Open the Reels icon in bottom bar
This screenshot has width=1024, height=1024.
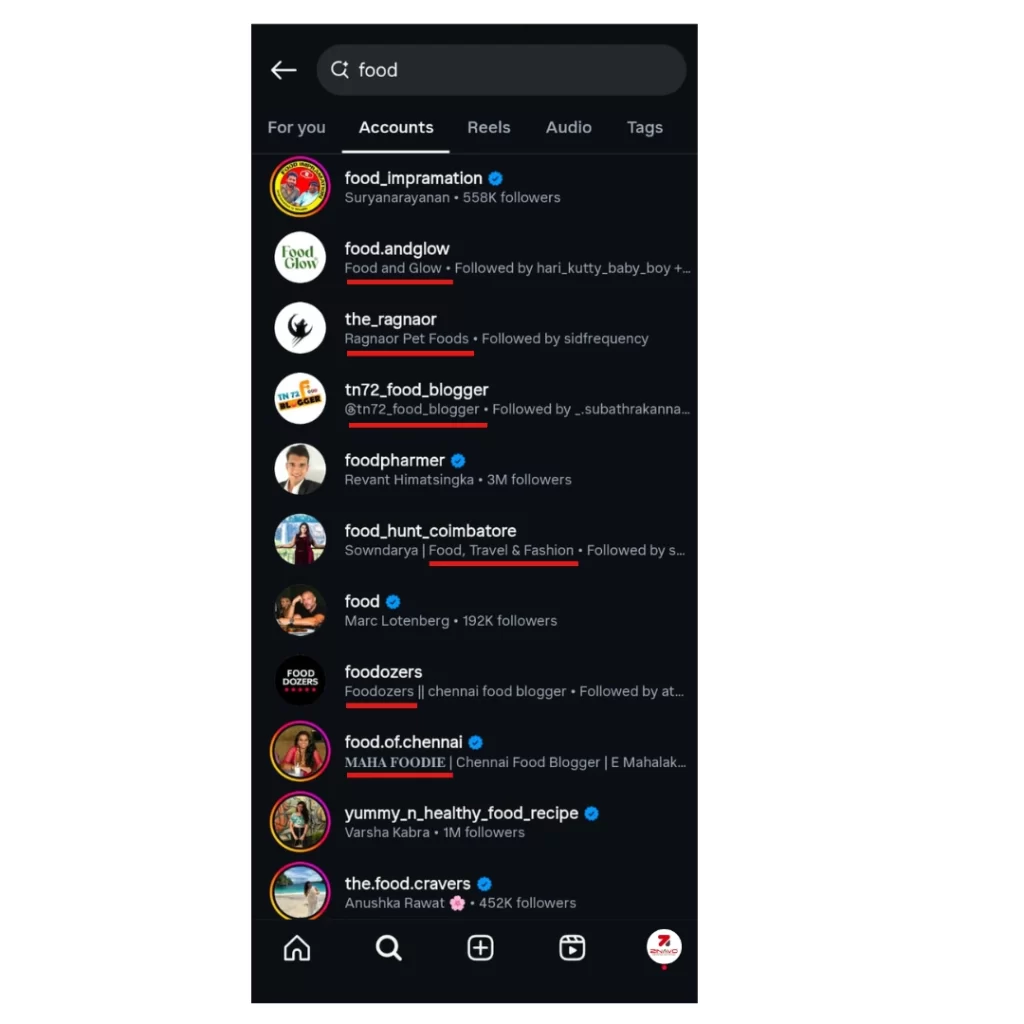pyautogui.click(x=572, y=948)
